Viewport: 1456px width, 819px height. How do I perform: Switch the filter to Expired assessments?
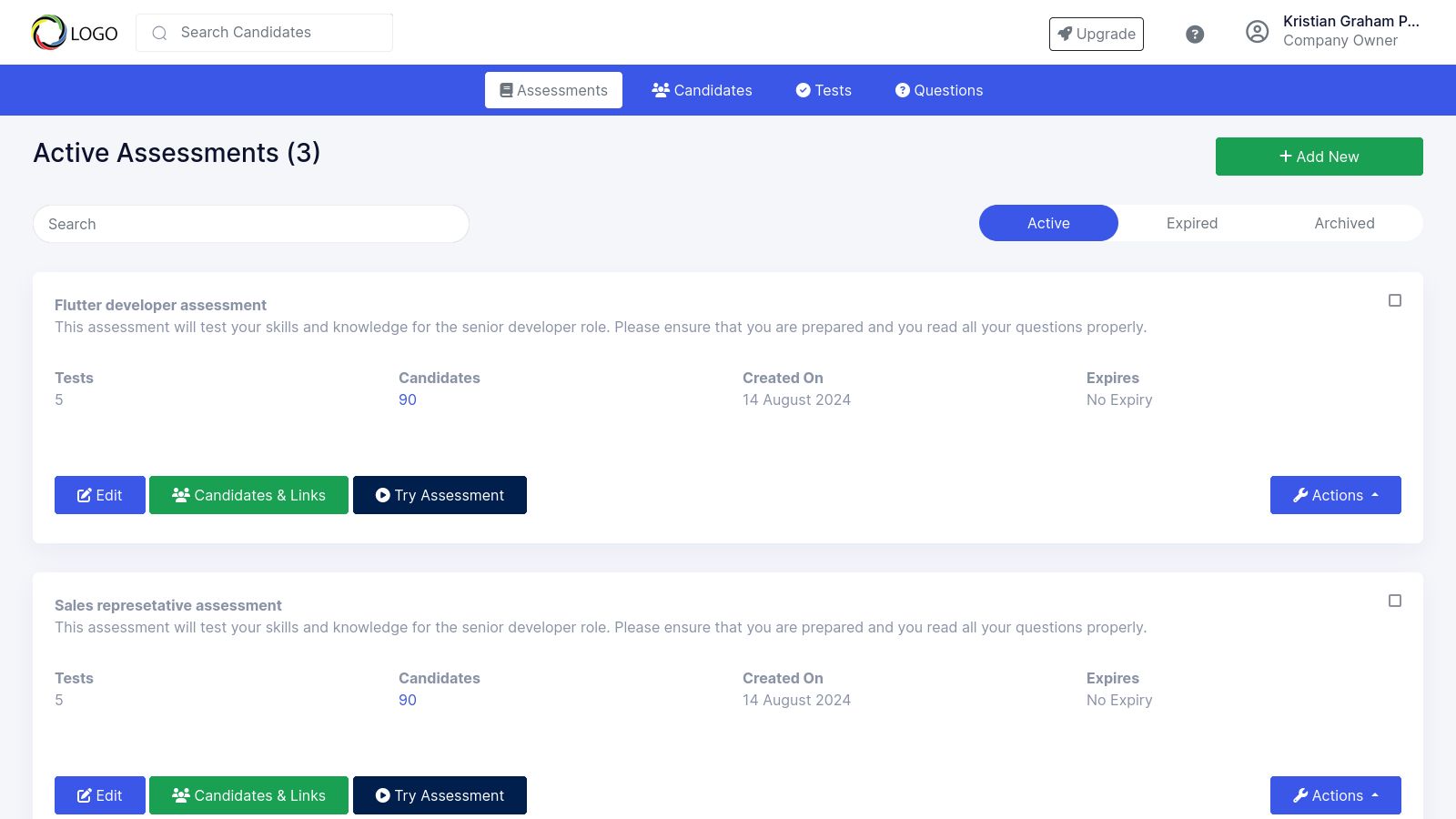point(1191,223)
